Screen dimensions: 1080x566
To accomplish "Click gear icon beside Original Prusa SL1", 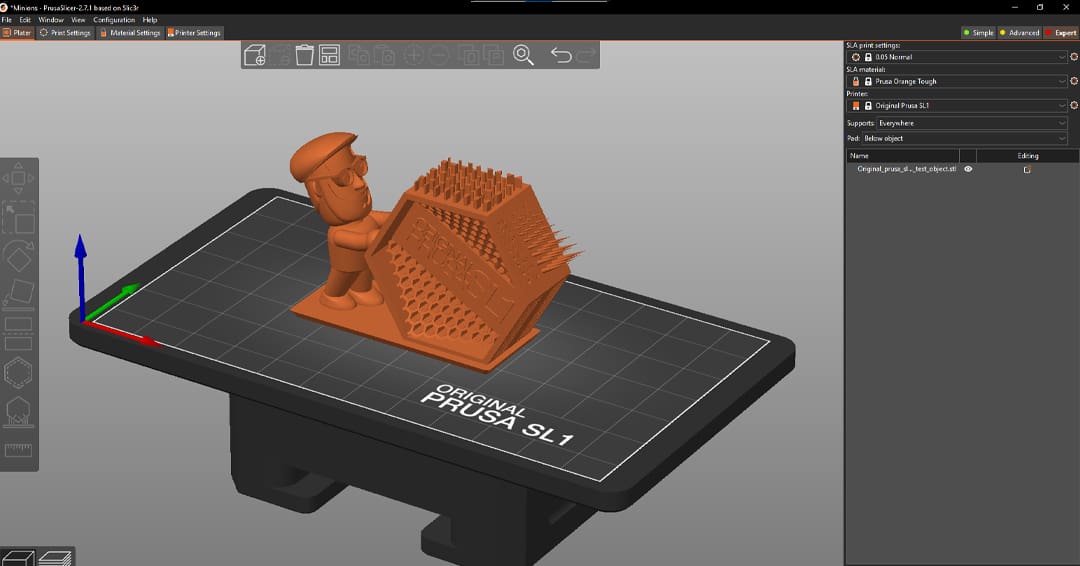I will click(x=1074, y=105).
